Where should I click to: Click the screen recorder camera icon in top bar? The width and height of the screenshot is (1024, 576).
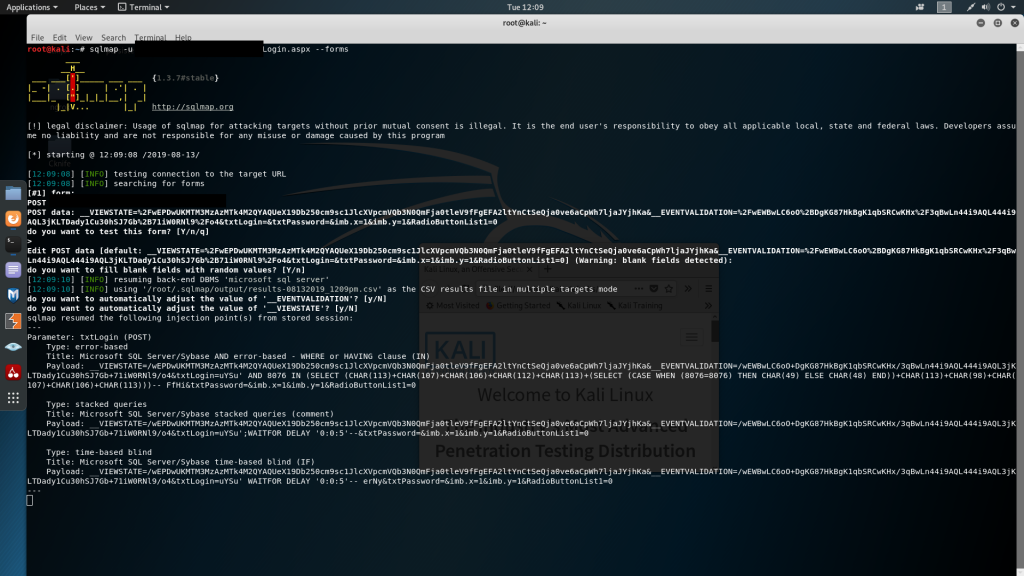[x=920, y=7]
